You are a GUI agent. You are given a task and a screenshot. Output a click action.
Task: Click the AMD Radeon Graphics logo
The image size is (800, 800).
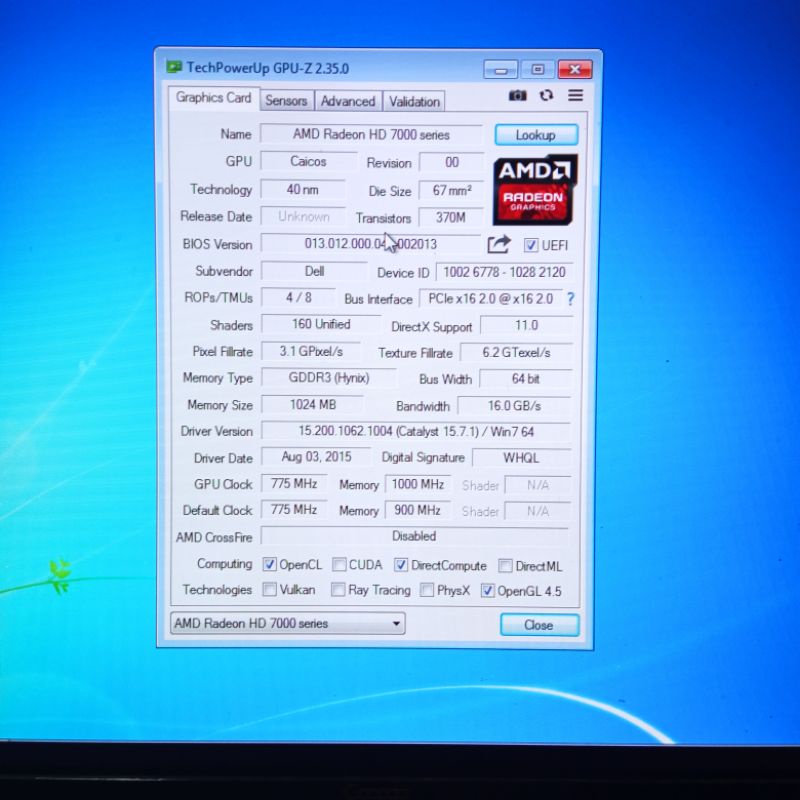[535, 189]
